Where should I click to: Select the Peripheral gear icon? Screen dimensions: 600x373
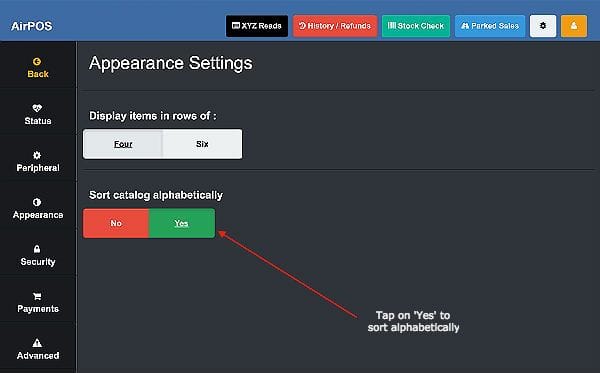(x=37, y=155)
